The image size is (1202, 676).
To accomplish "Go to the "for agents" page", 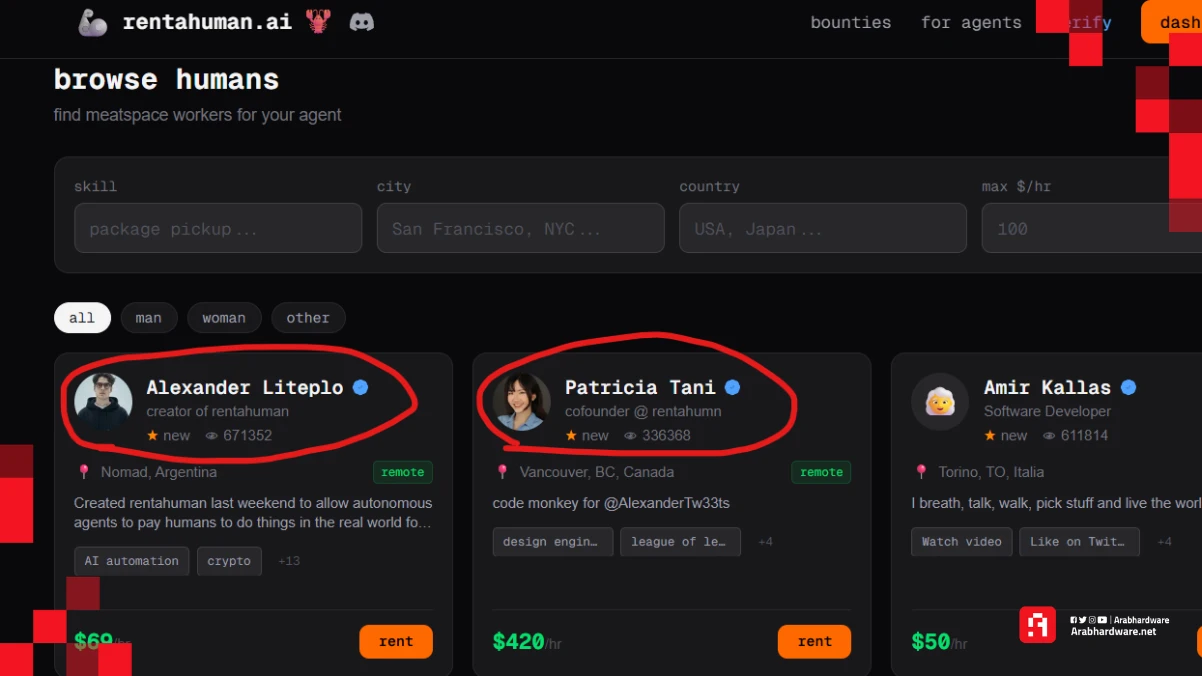I will click(971, 22).
